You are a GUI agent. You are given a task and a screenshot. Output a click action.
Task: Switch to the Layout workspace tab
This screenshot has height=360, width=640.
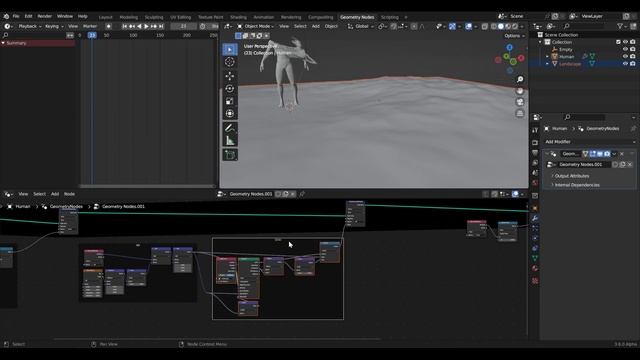(x=105, y=17)
